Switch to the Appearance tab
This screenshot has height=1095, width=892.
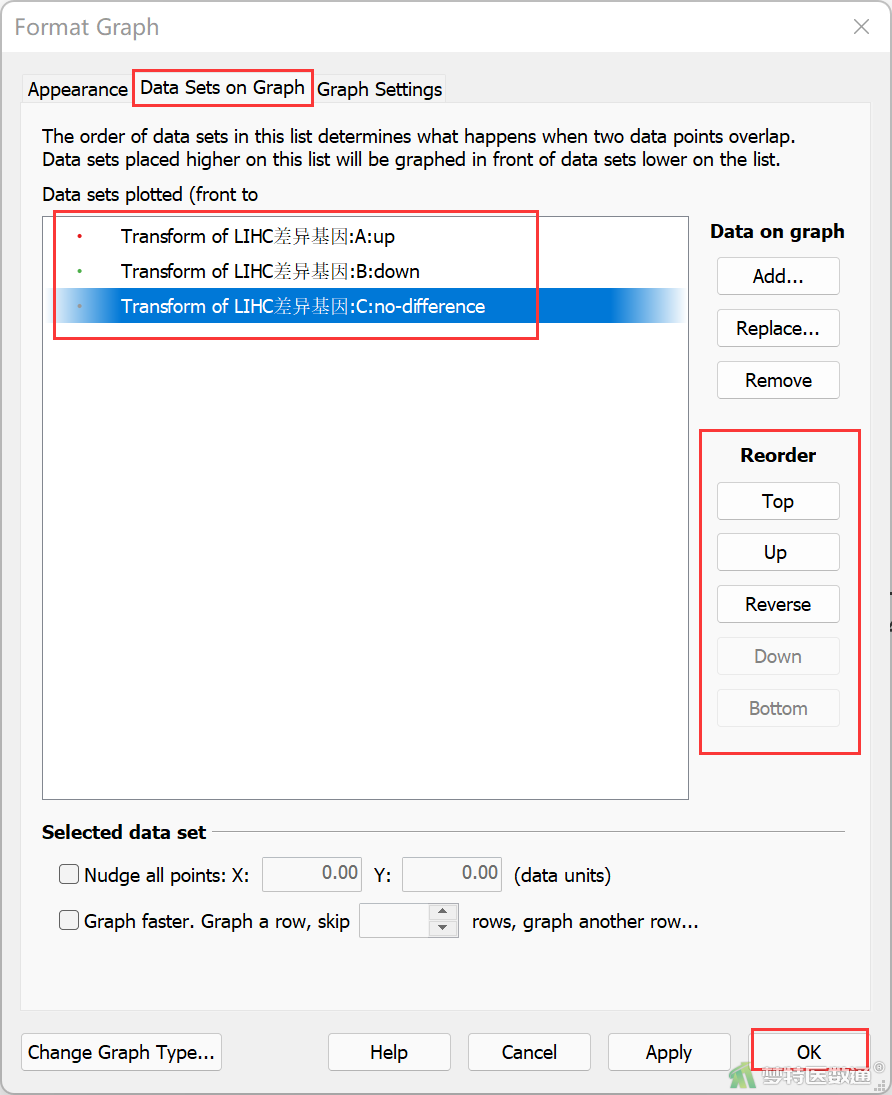click(x=77, y=89)
